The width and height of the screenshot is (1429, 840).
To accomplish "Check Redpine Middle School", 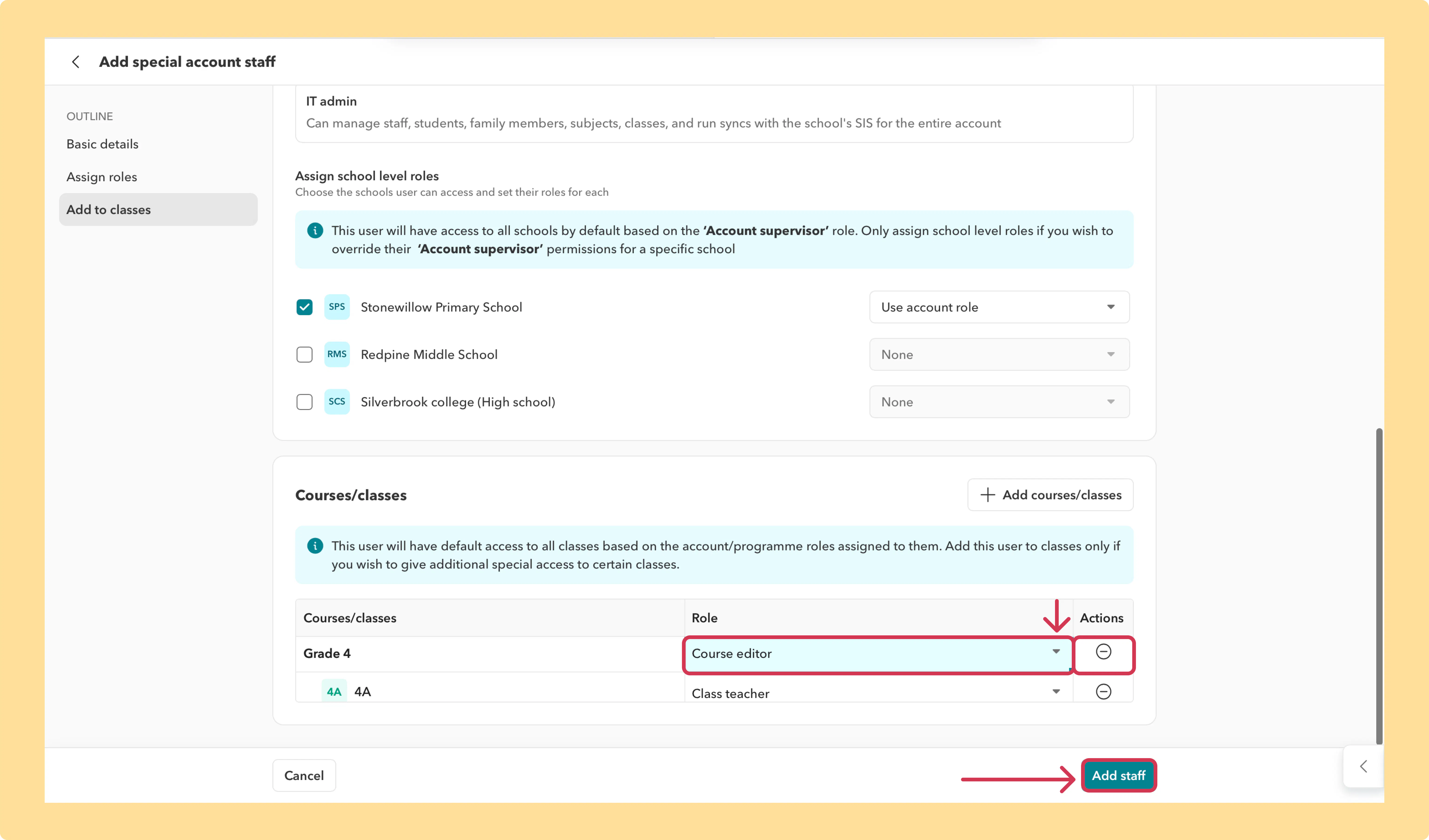I will 304,354.
